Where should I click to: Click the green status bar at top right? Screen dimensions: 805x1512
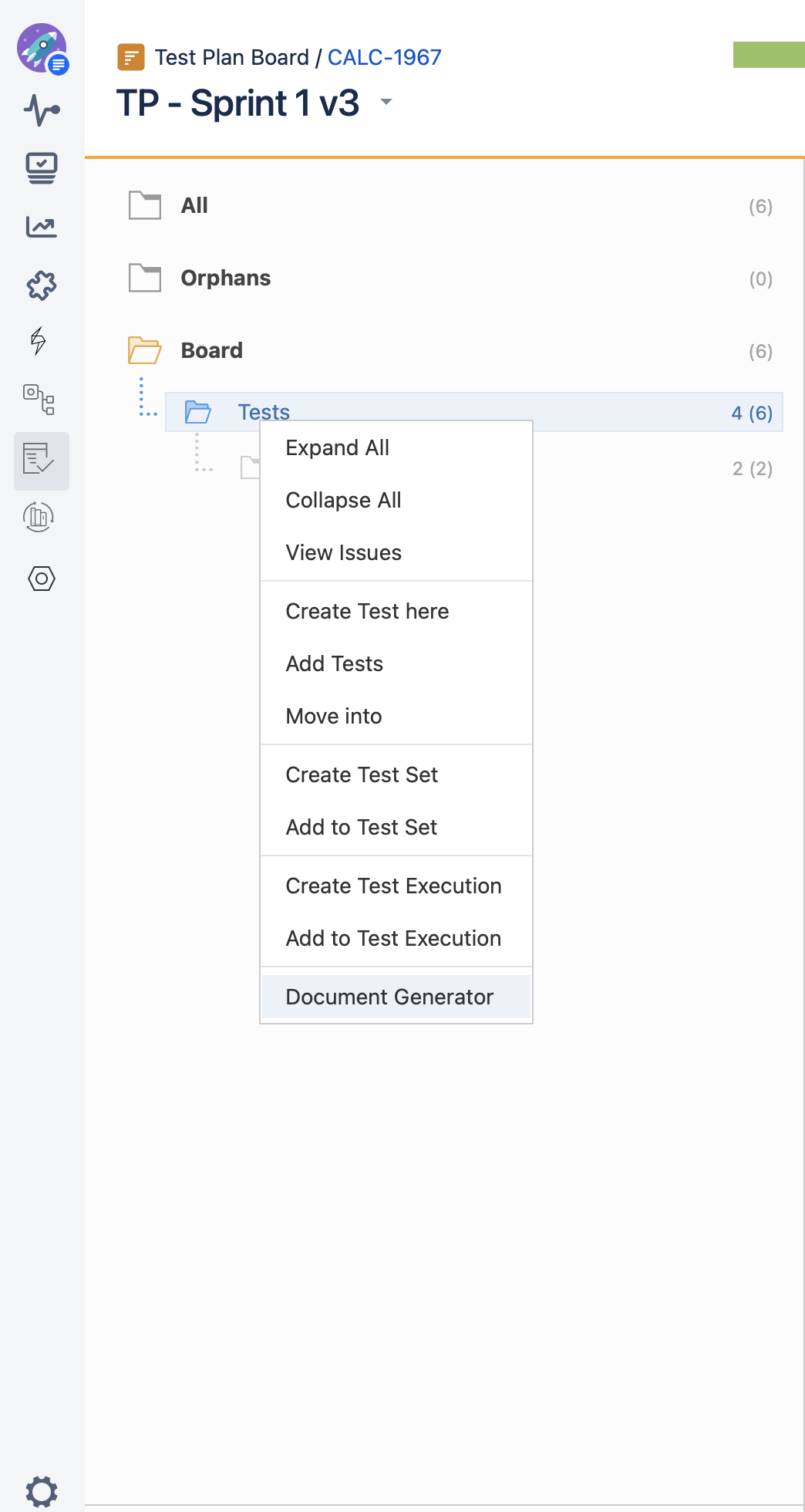pos(769,55)
